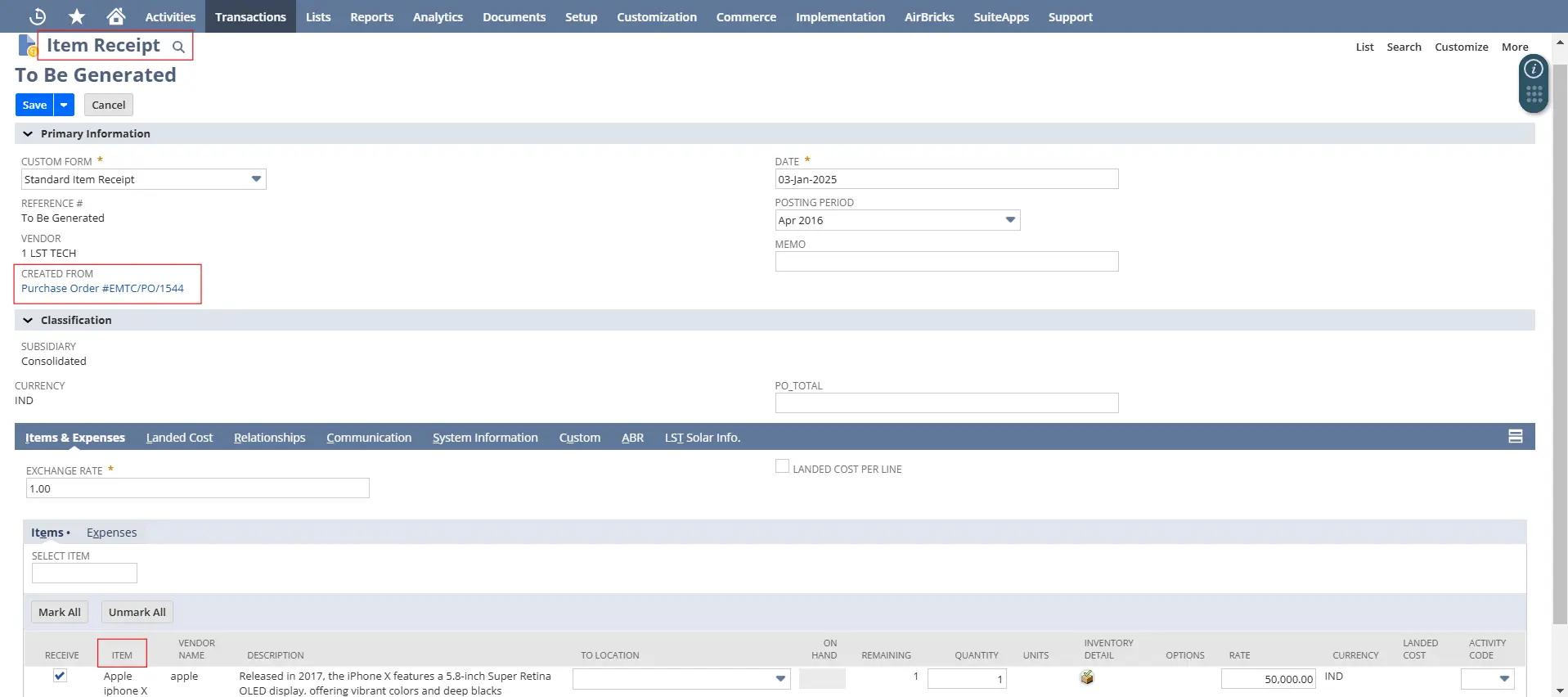Switch to the Expenses sublist

pyautogui.click(x=112, y=533)
